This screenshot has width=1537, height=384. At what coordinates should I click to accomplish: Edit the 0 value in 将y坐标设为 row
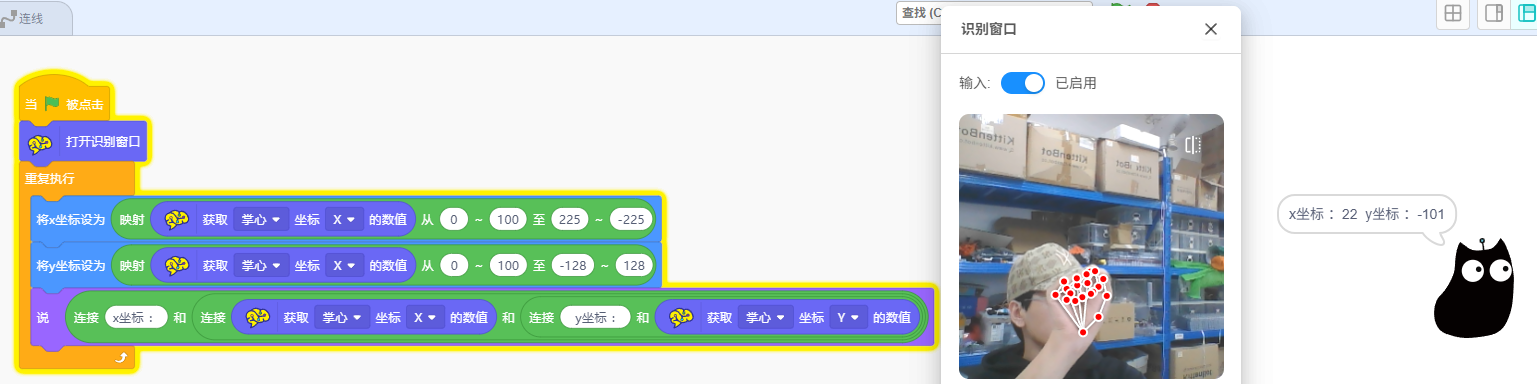(454, 266)
